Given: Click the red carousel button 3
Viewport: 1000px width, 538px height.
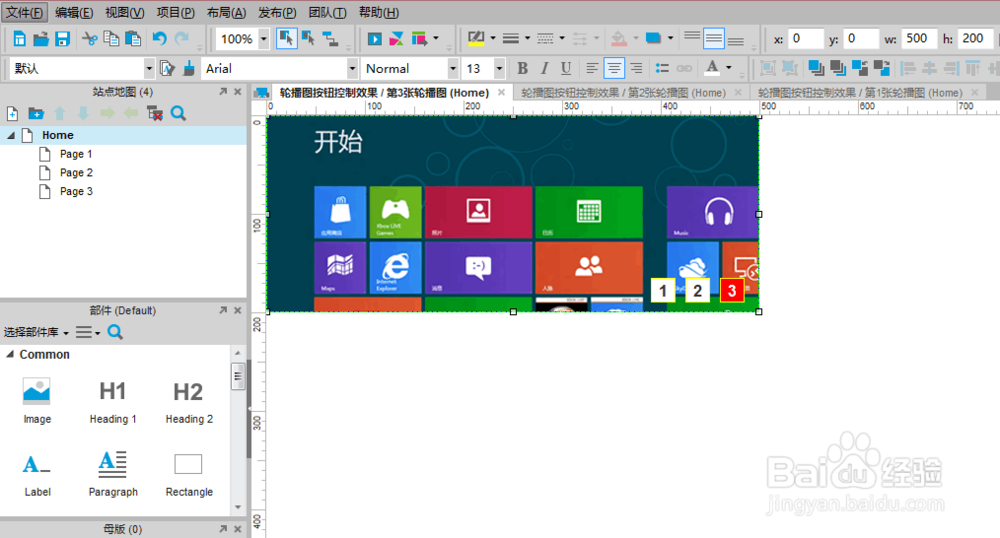Looking at the screenshot, I should [x=732, y=291].
